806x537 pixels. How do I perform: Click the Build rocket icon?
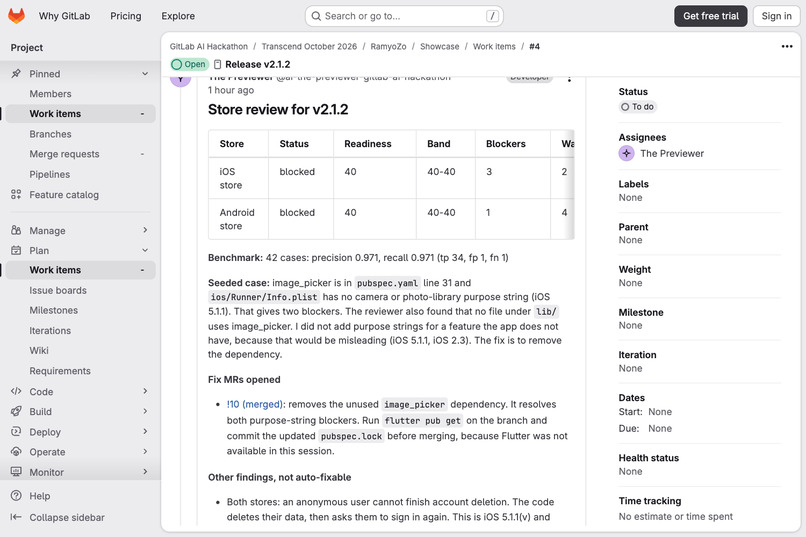[16, 411]
